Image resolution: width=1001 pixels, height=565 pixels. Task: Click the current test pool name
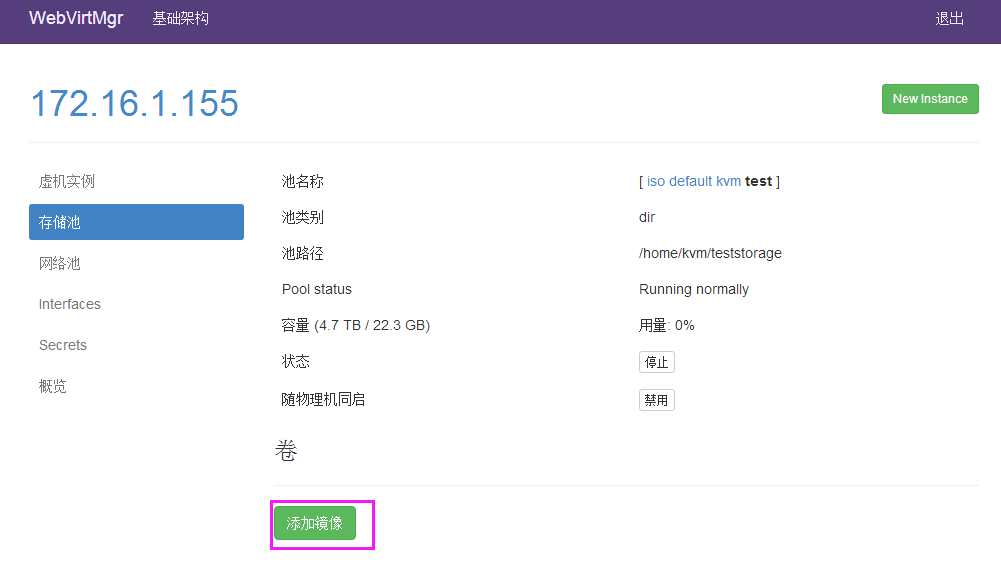tap(758, 181)
